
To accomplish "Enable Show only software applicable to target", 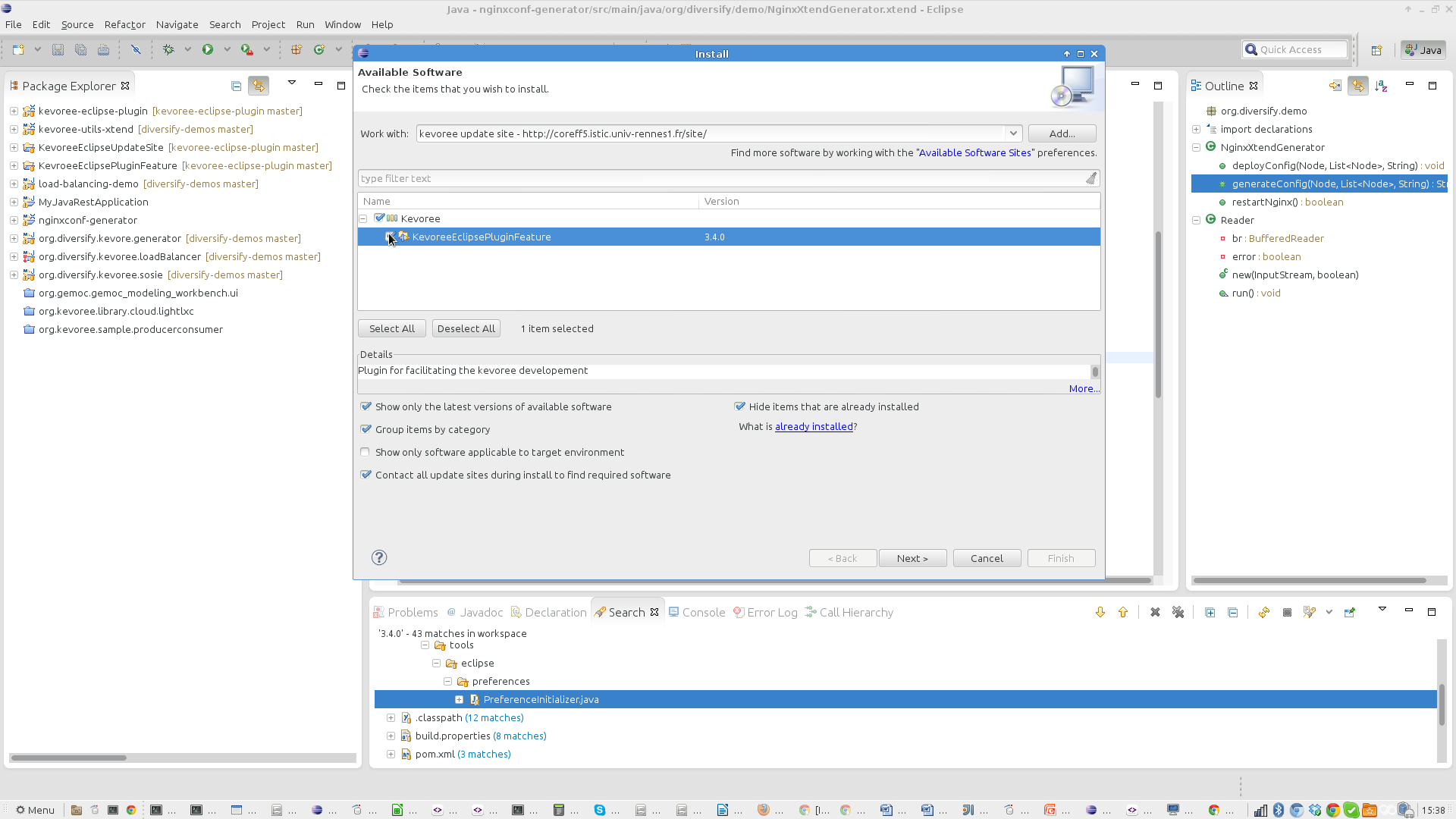I will [366, 452].
